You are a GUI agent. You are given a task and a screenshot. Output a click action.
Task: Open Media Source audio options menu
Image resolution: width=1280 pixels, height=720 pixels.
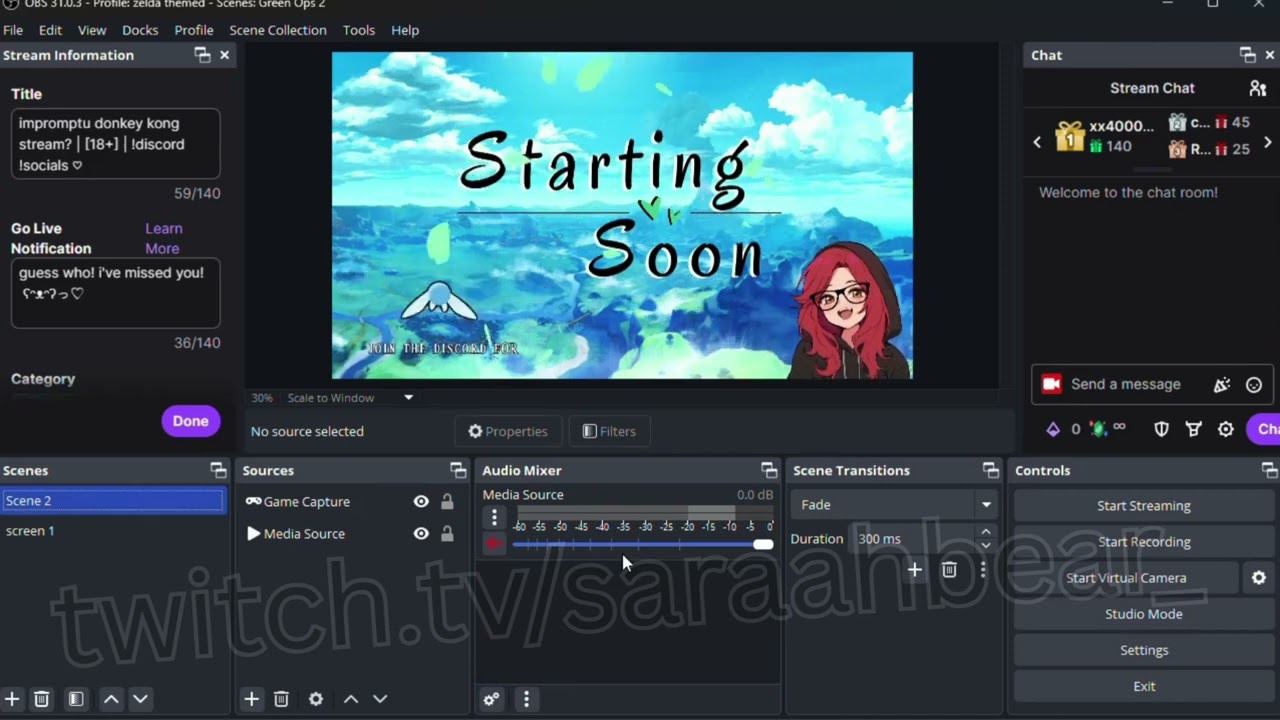pos(494,517)
